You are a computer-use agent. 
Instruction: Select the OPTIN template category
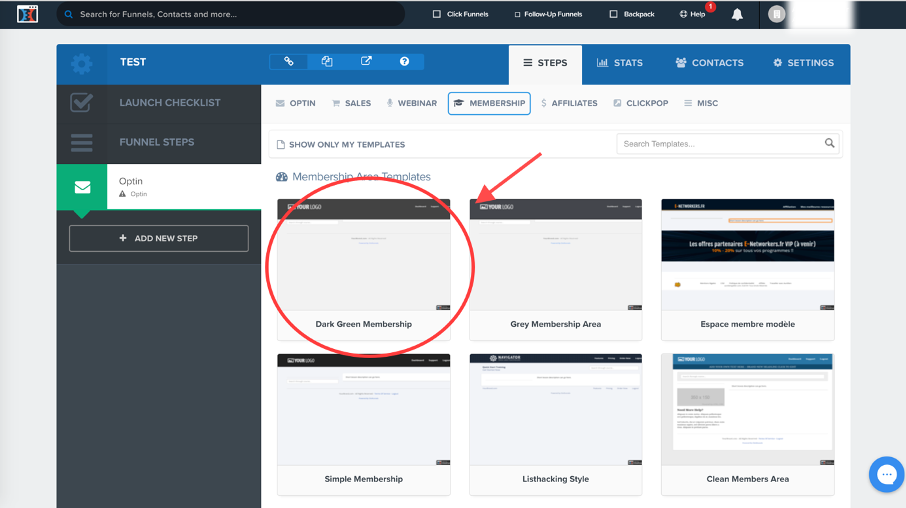click(x=295, y=103)
